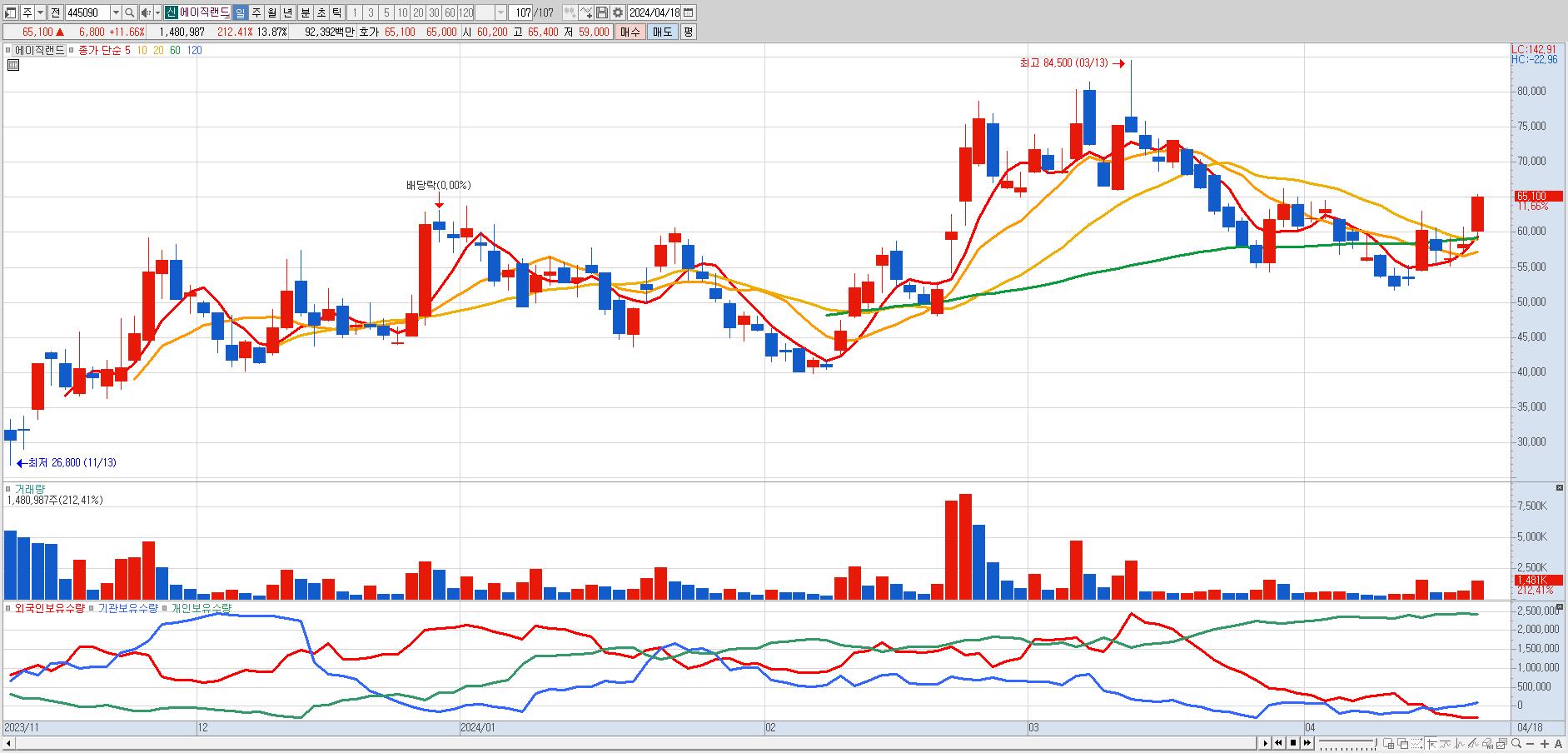Collapse the volume panel corner button
The image size is (1568, 753).
click(x=1559, y=487)
